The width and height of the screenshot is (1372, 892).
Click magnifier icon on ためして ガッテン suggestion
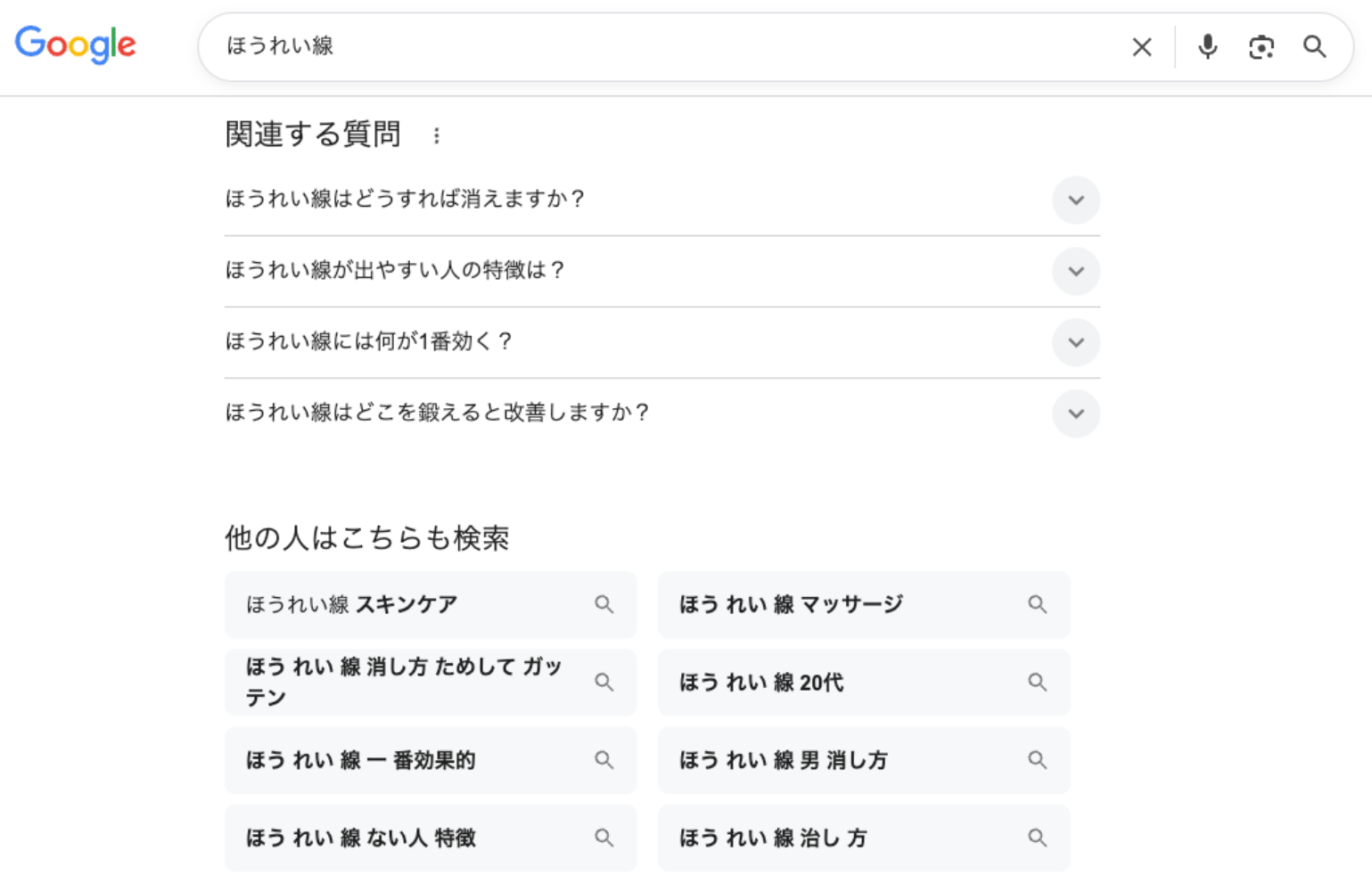click(x=604, y=683)
